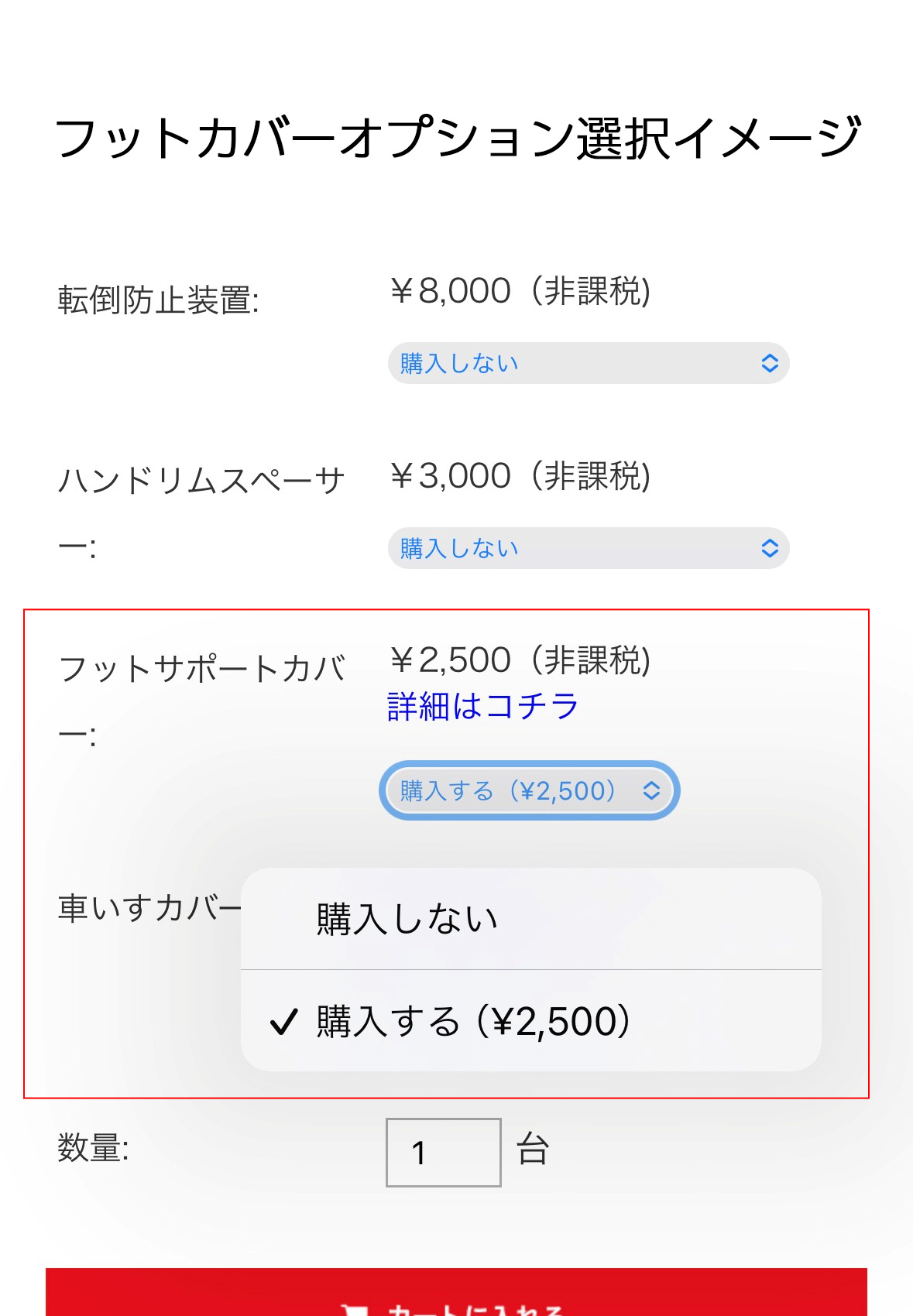Screen dimensions: 913x1316
Task: Toggle the フットサポートカバー purchase selection
Action: 529,790
